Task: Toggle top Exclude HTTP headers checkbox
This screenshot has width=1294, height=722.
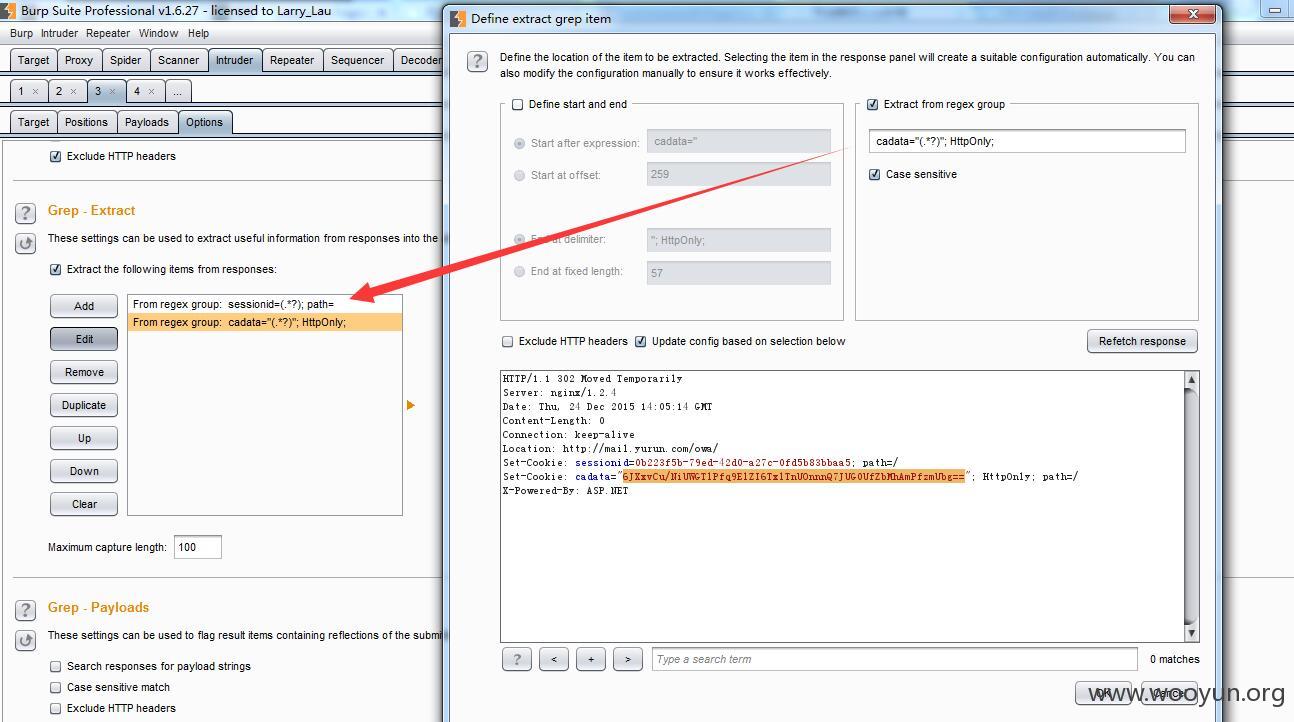Action: click(x=56, y=156)
